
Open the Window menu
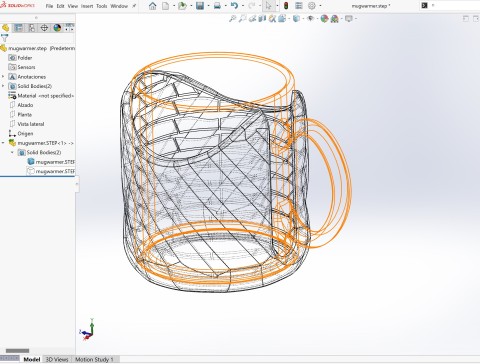119,6
